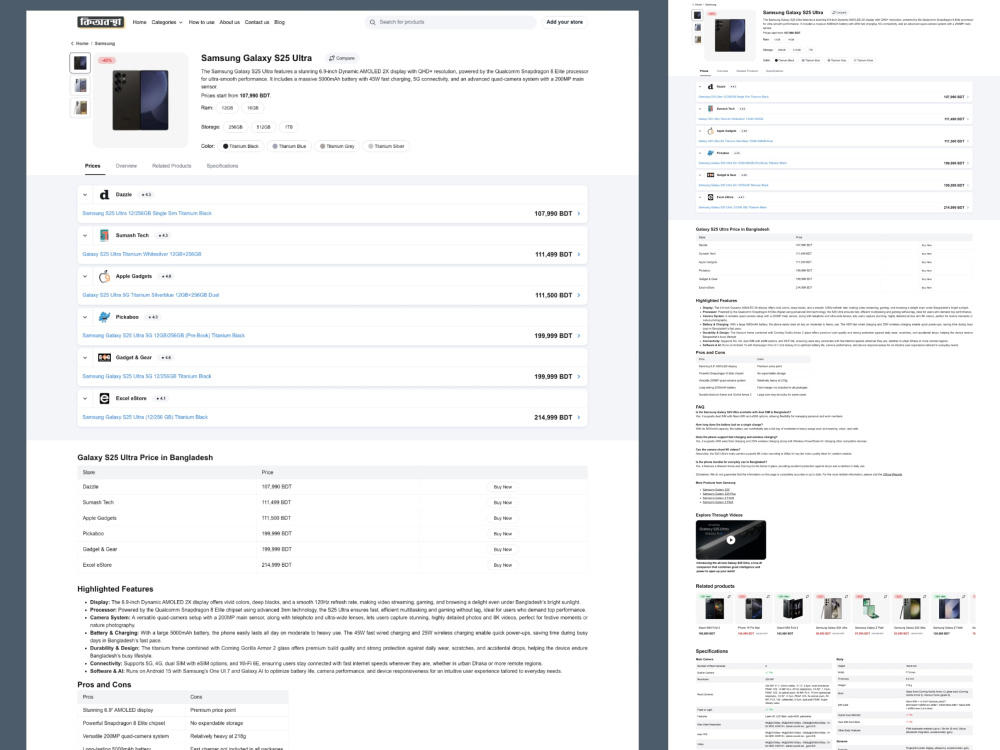Click the Sumash Tech store logo
Image resolution: width=1000 pixels, height=750 pixels.
tap(105, 235)
